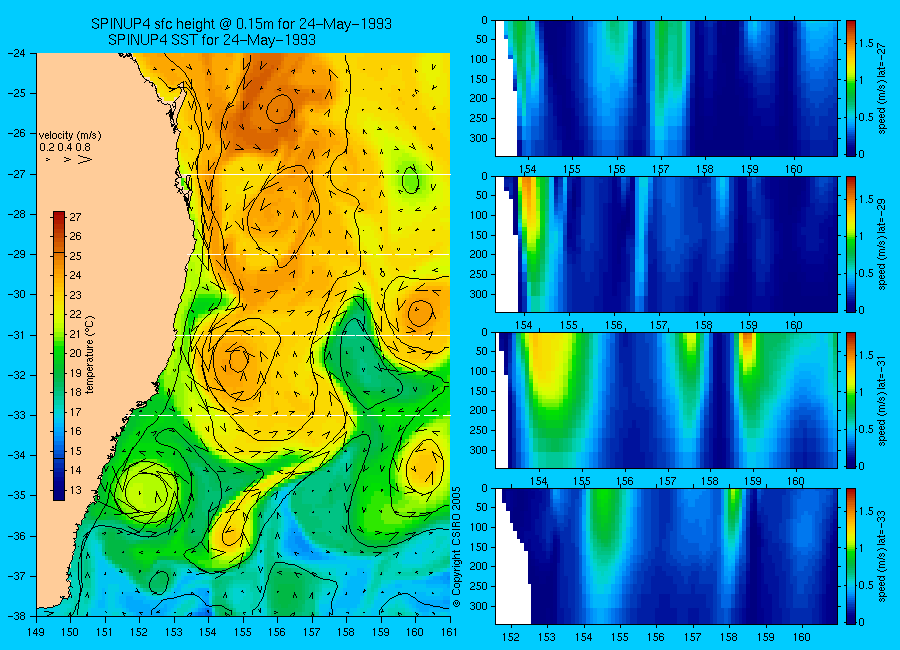
Task: Click the '© Copyright CSIRO 2005' text
Action: [x=456, y=547]
